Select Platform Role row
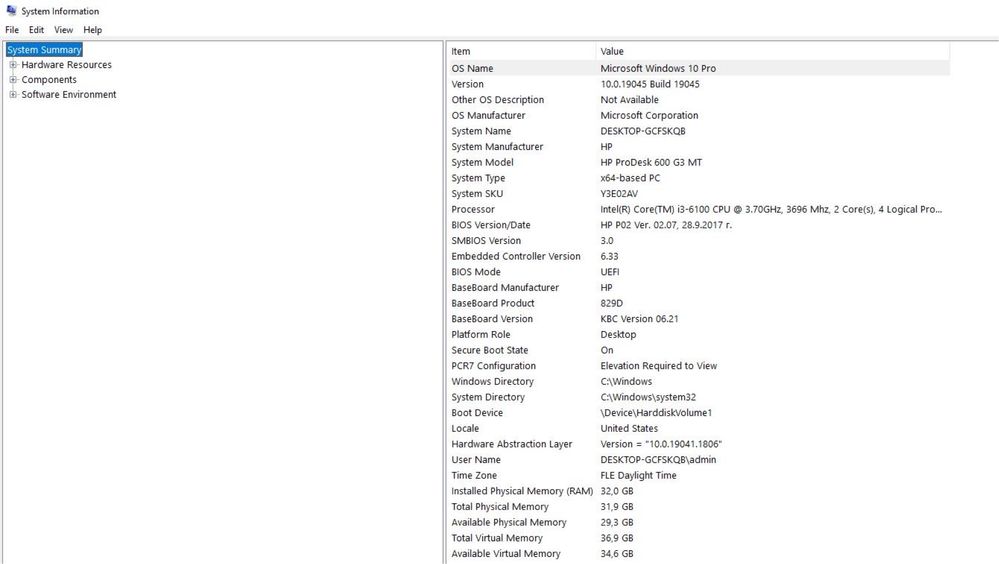The width and height of the screenshot is (999, 564). (x=698, y=335)
